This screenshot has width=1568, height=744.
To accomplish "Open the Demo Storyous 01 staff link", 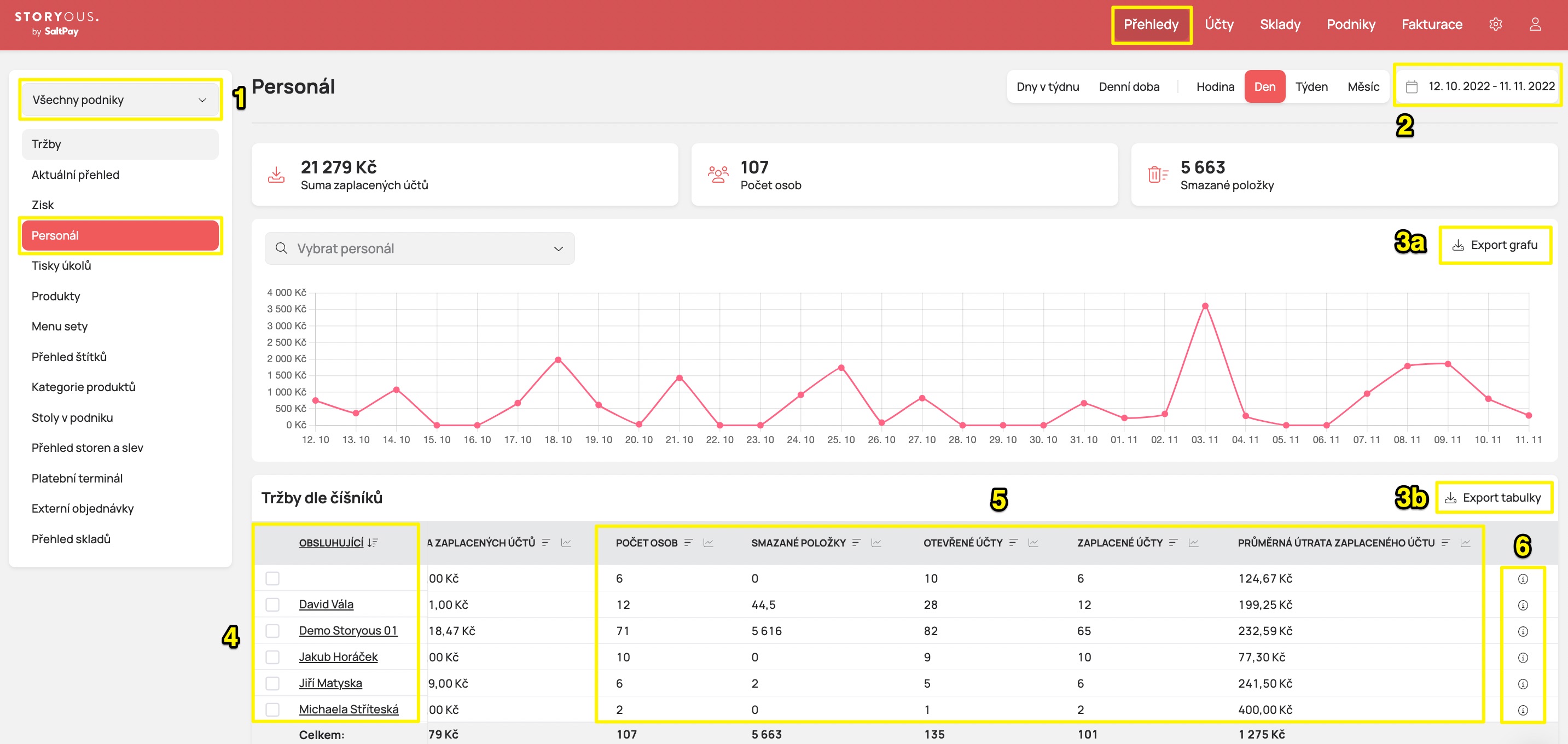I will click(347, 631).
